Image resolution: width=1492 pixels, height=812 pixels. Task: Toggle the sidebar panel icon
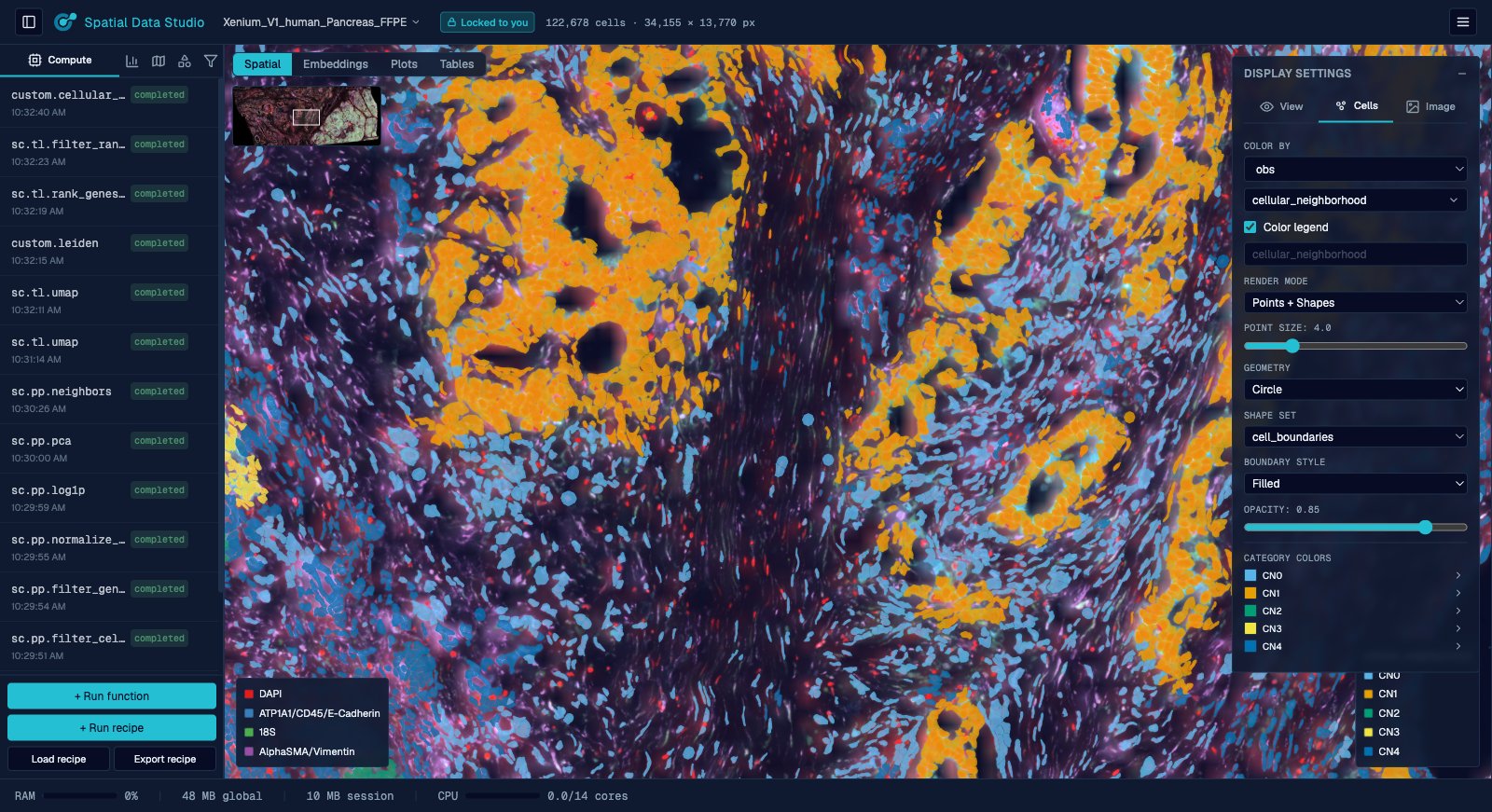[x=29, y=21]
